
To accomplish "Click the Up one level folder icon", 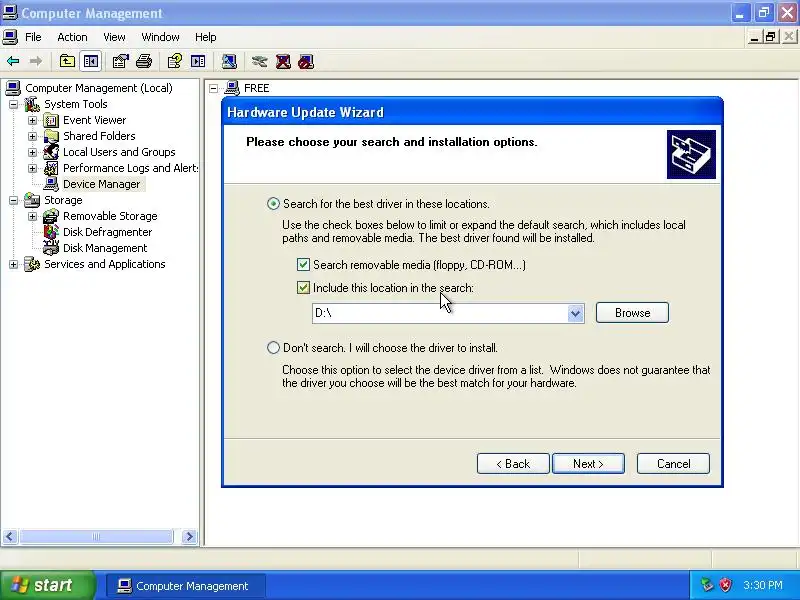I will click(x=67, y=62).
